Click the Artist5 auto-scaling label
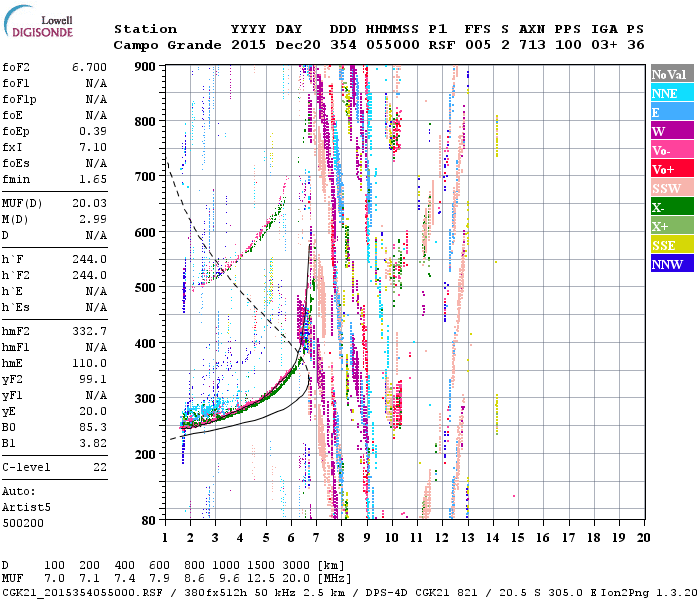This screenshot has height=600, width=700. pos(26,508)
